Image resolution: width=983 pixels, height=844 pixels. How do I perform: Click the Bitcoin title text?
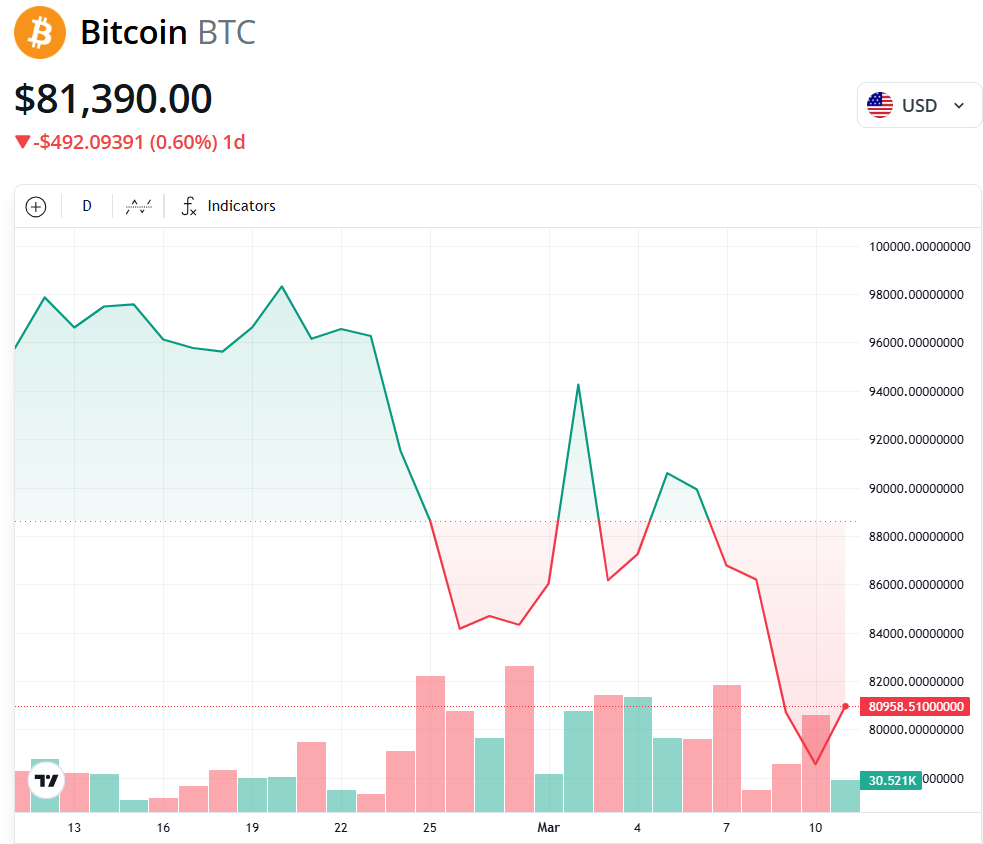133,33
